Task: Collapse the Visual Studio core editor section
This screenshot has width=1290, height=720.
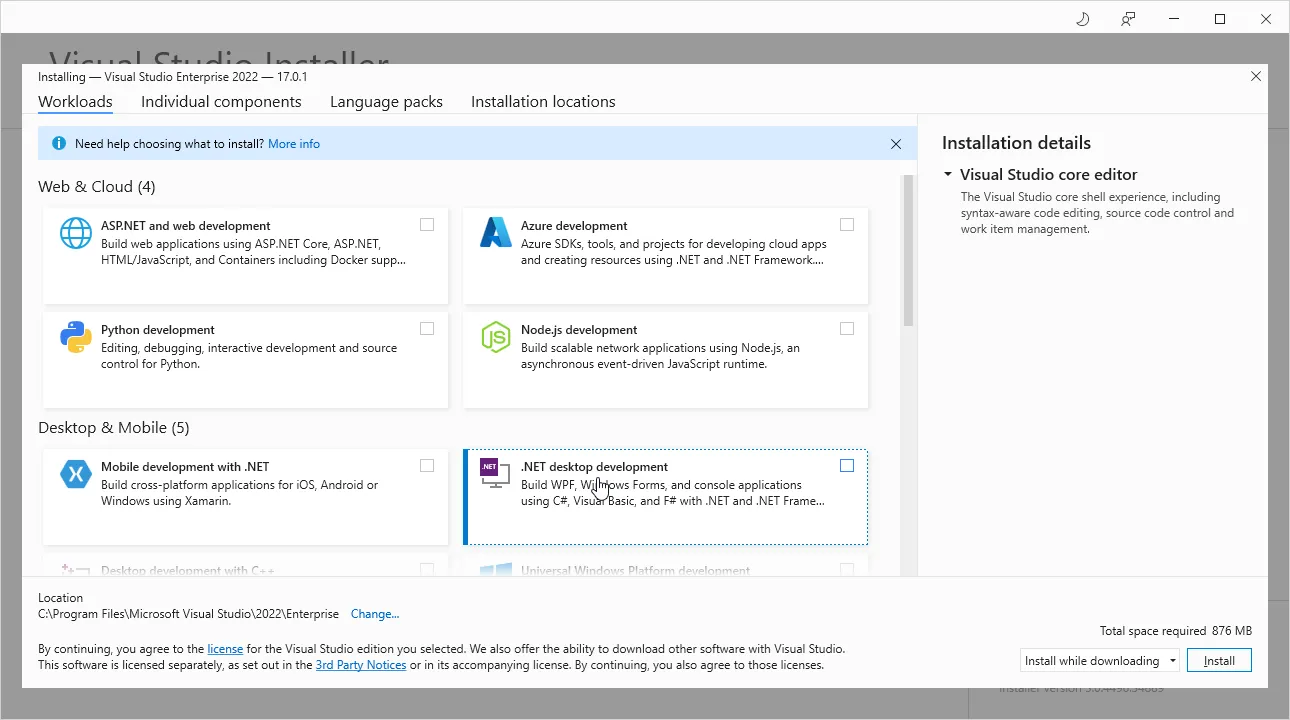Action: (x=948, y=174)
